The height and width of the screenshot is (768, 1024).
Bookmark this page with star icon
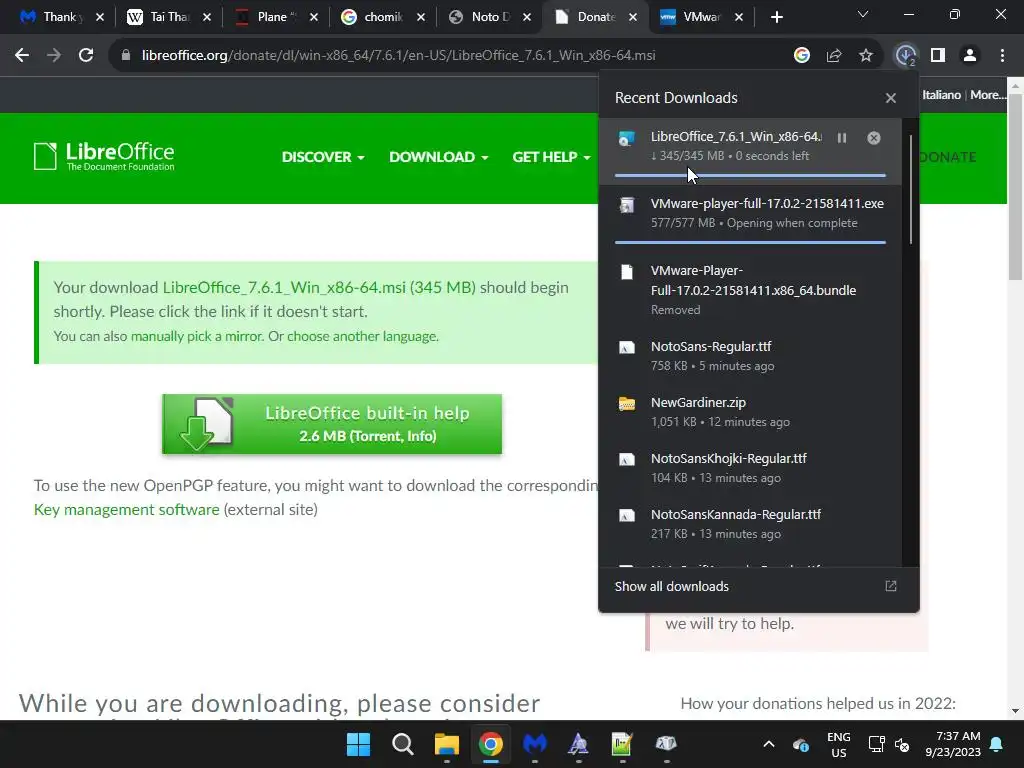866,56
